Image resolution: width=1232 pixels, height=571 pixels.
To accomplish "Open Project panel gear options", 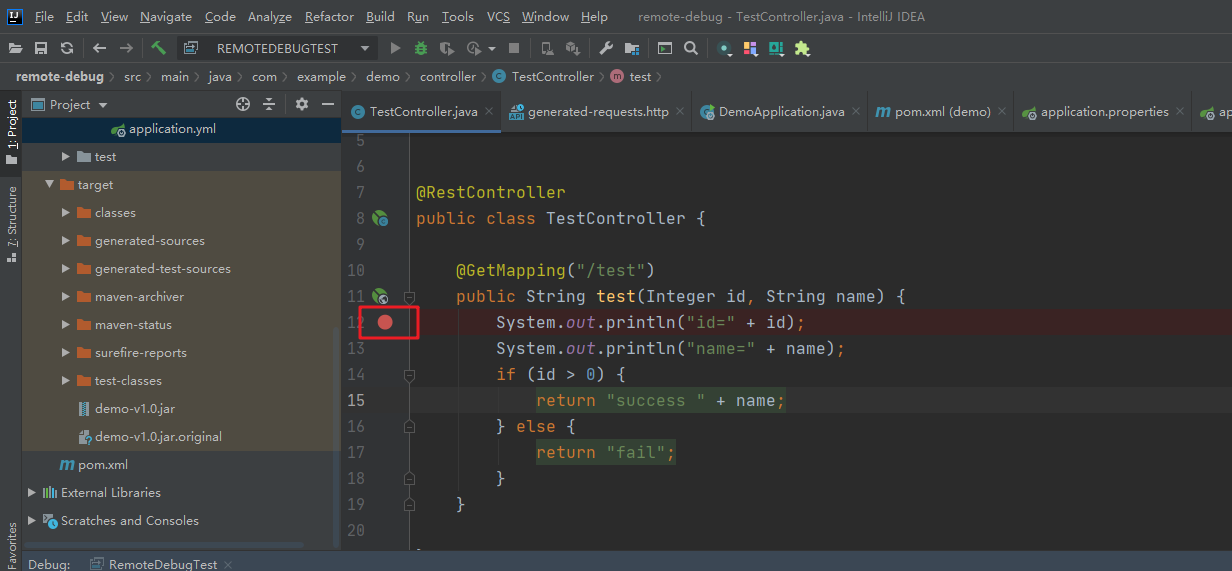I will coord(302,104).
